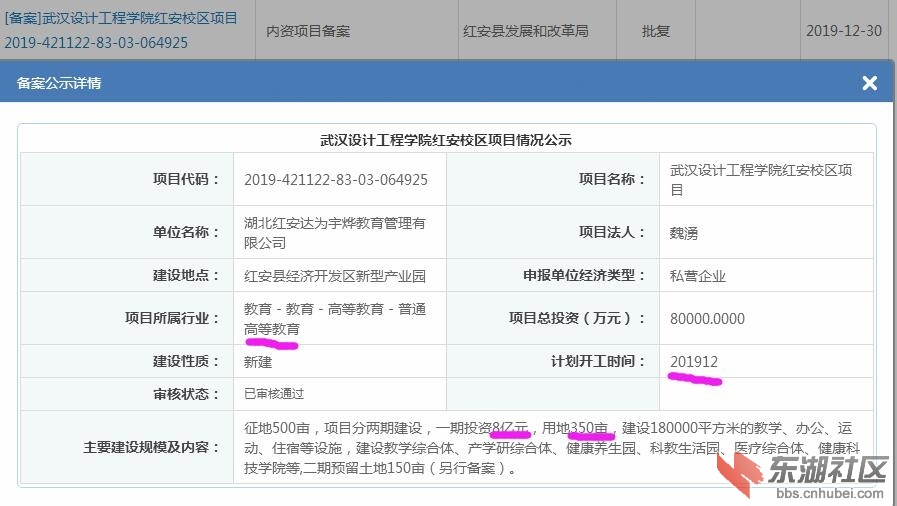This screenshot has width=897, height=506.
Task: Select the industry value 教育 - 教育 - 高等教育
Action: 335,319
